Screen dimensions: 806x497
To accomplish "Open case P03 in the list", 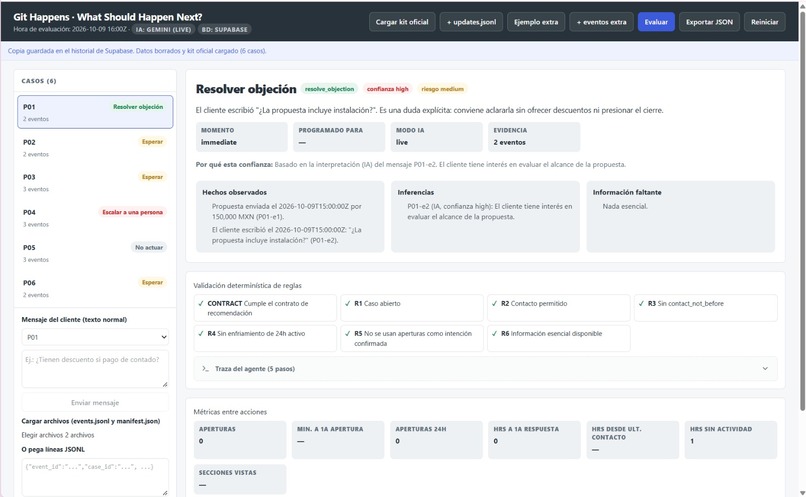I will (95, 182).
